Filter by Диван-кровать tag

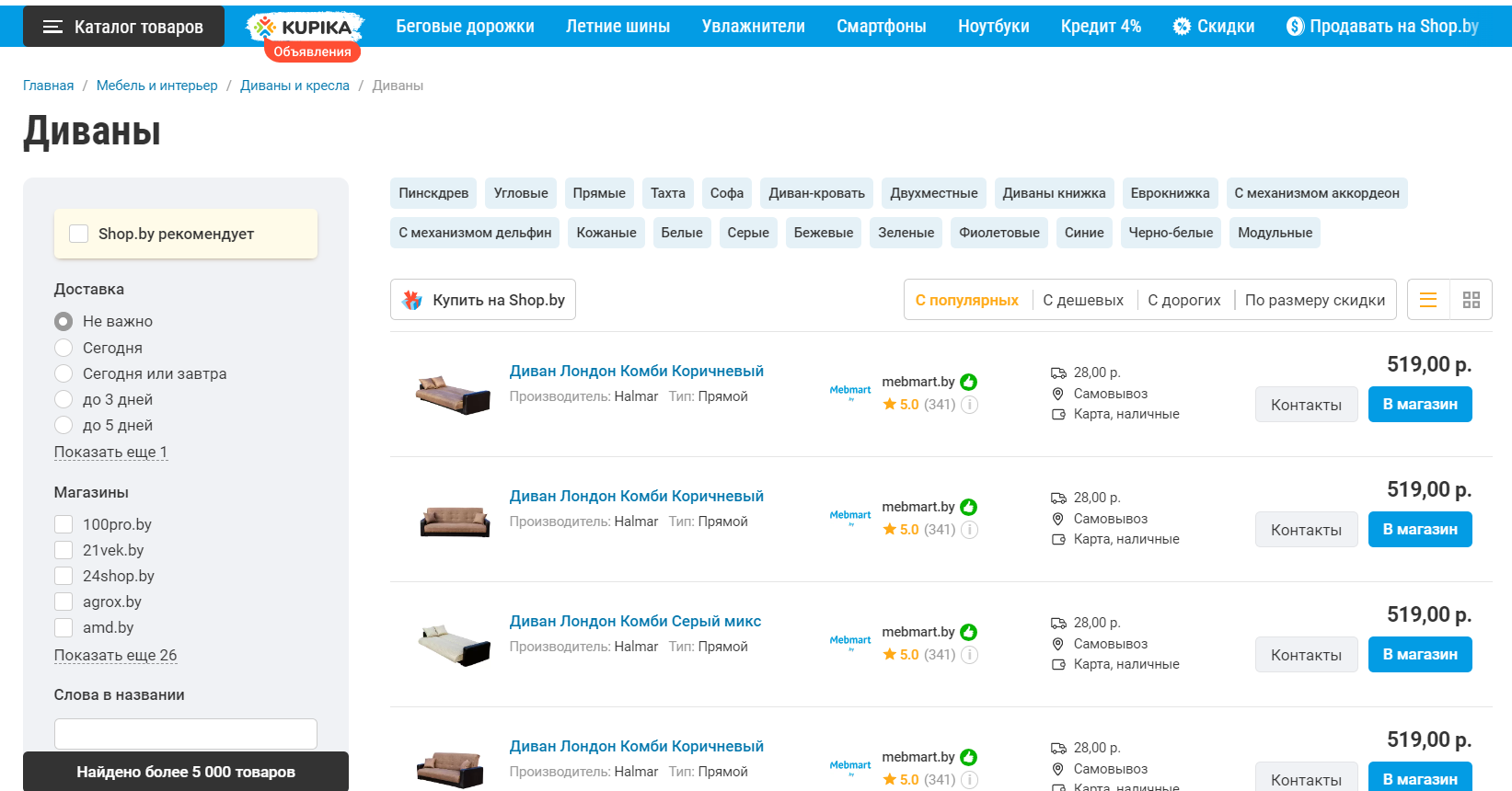[817, 193]
